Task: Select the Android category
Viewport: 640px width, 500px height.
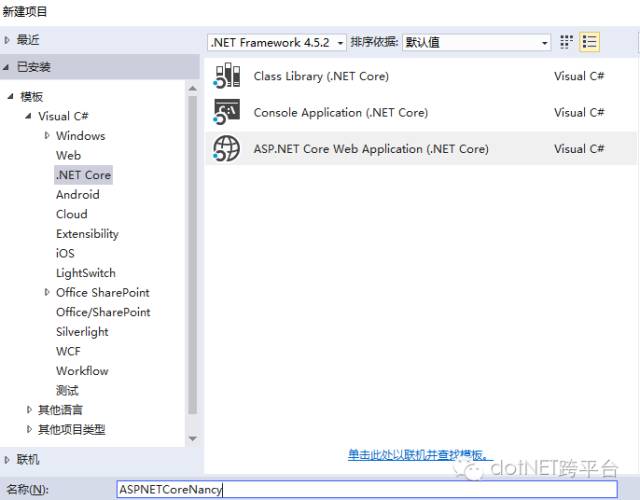Action: [x=78, y=195]
